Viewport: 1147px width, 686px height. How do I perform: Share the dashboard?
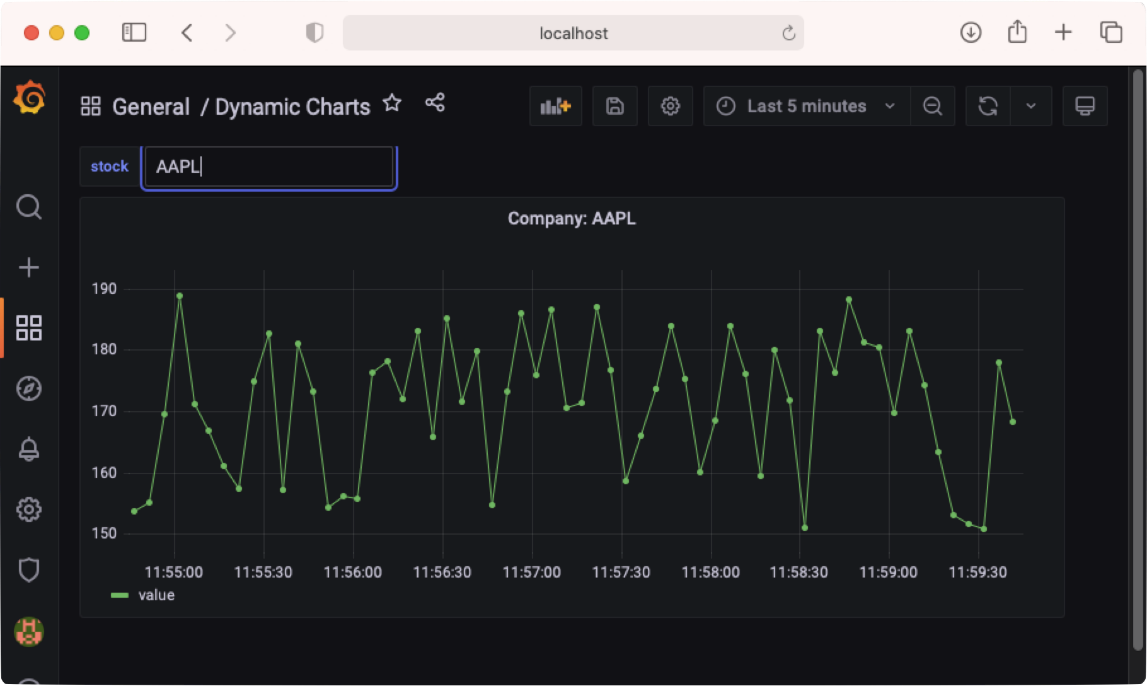click(435, 102)
